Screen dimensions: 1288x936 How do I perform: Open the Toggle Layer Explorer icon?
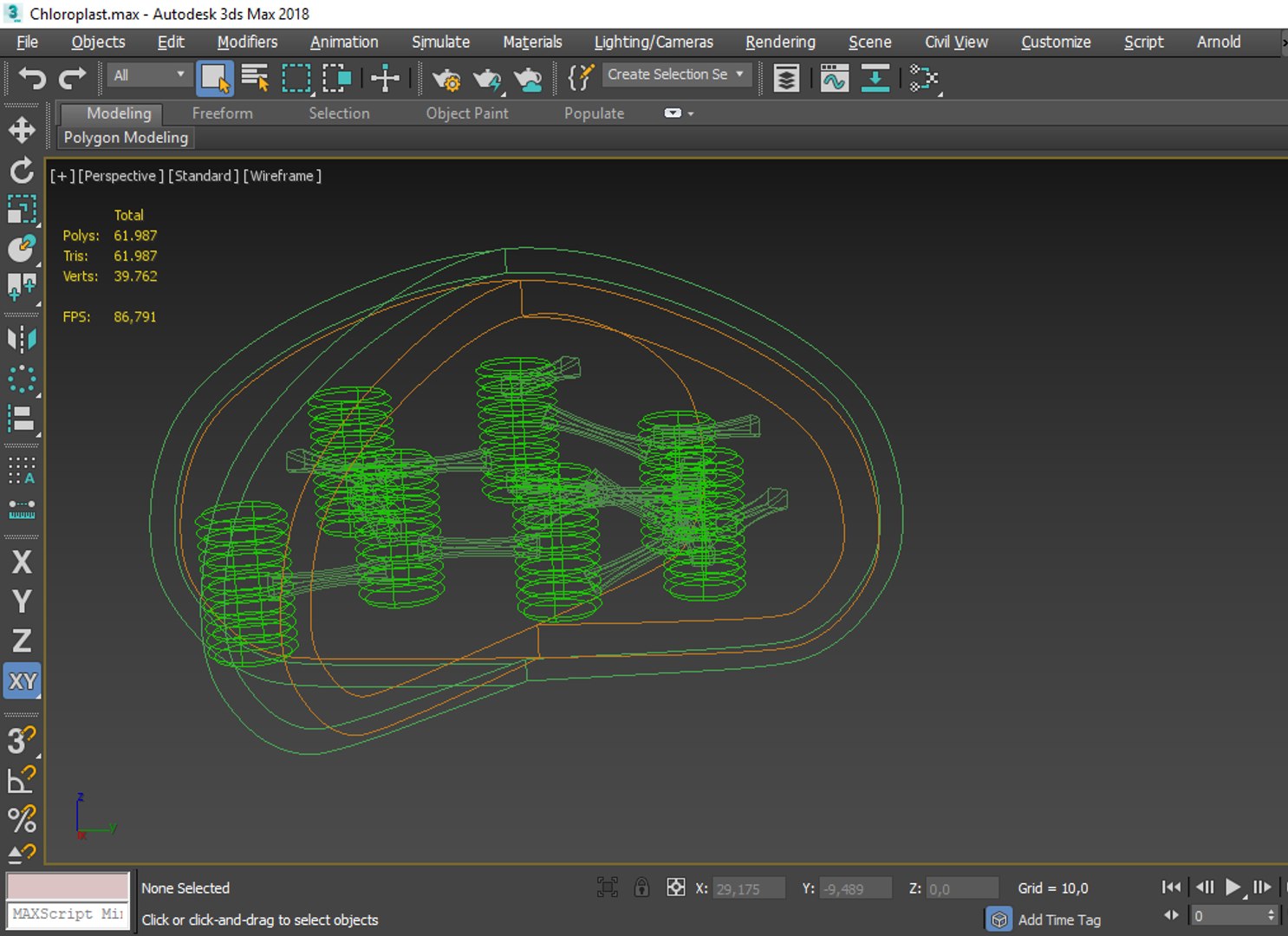point(786,79)
